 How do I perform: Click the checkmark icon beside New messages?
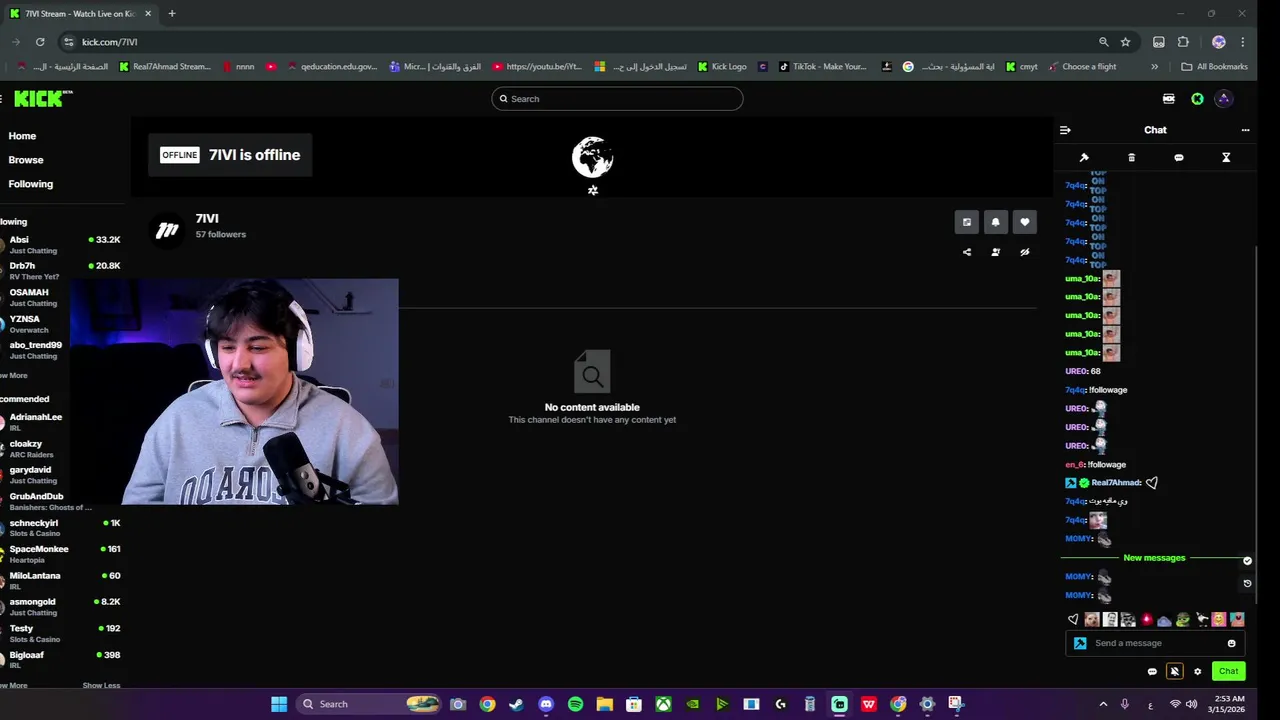(1247, 560)
